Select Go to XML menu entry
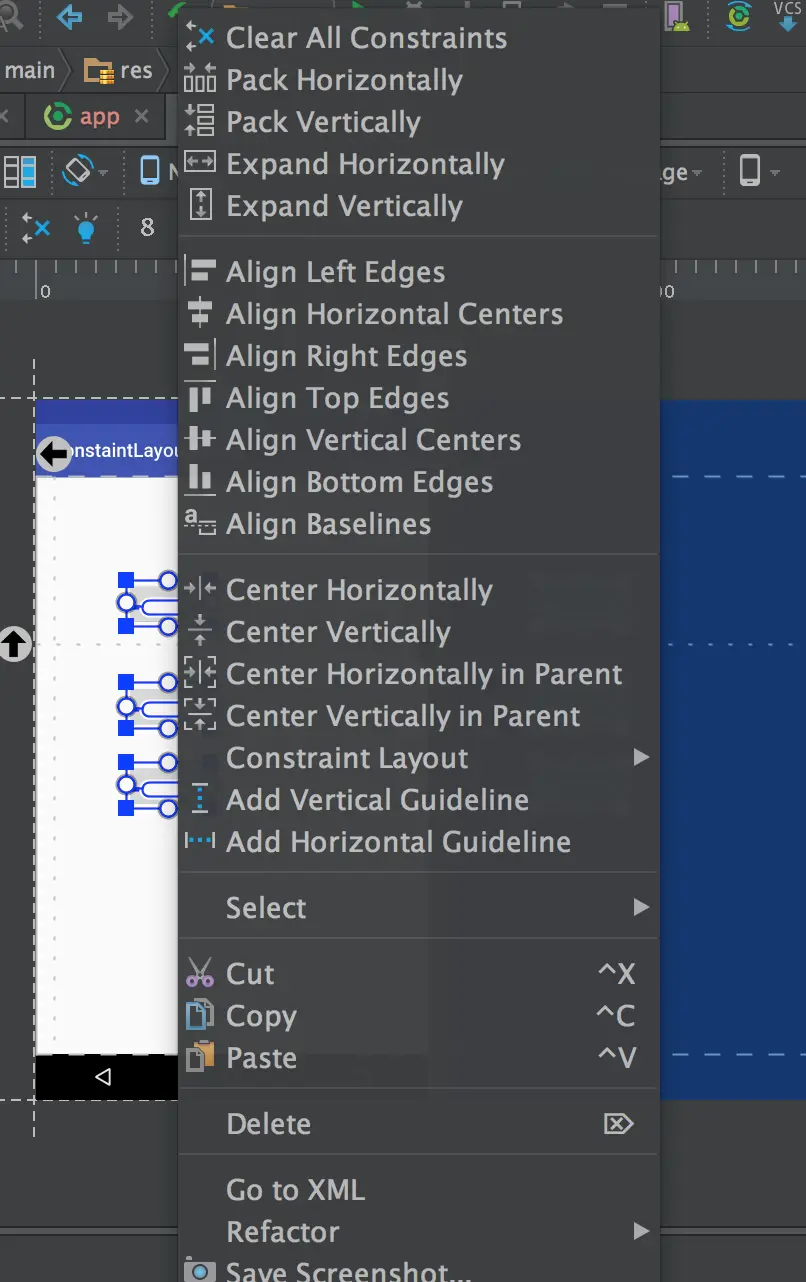806x1282 pixels. 295,1190
